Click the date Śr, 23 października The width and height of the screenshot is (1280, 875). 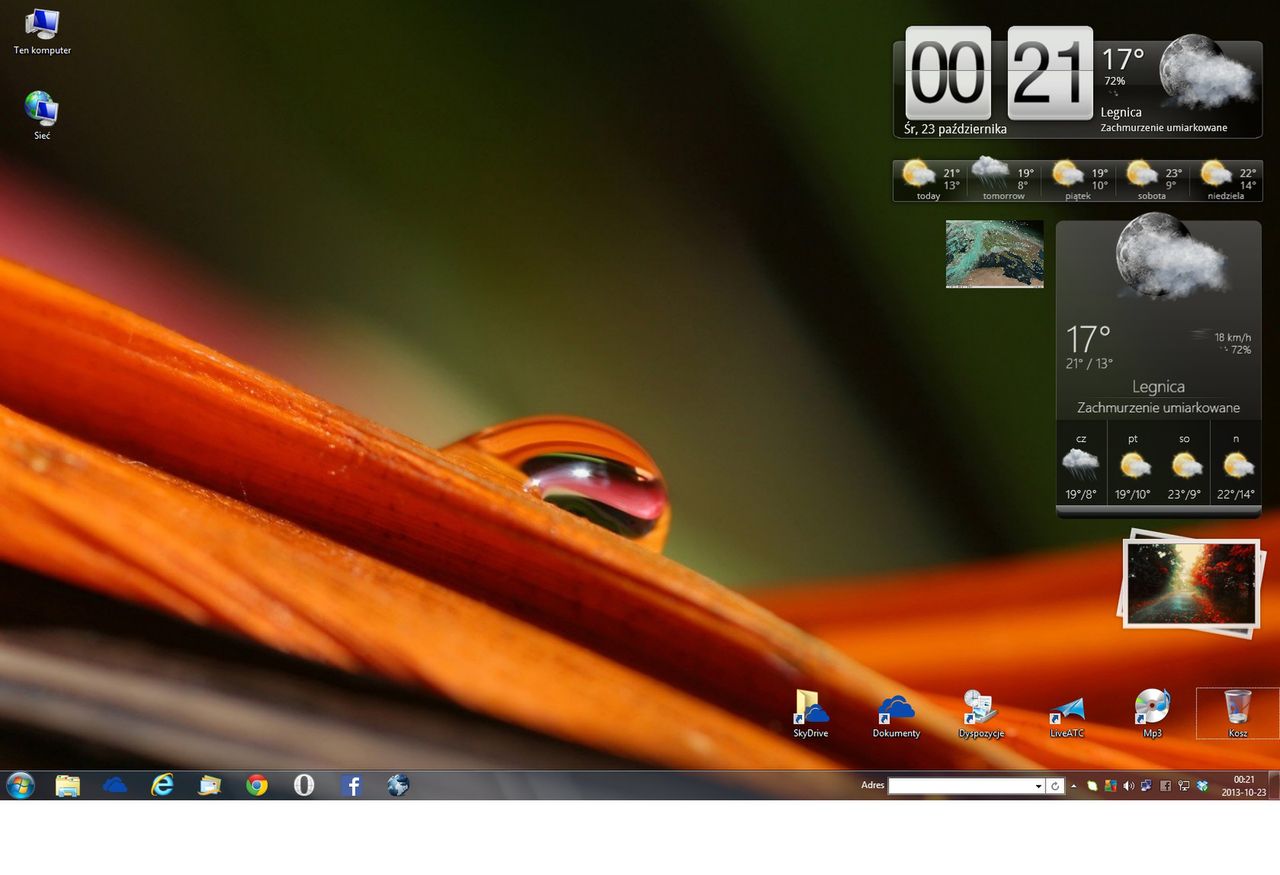(955, 129)
